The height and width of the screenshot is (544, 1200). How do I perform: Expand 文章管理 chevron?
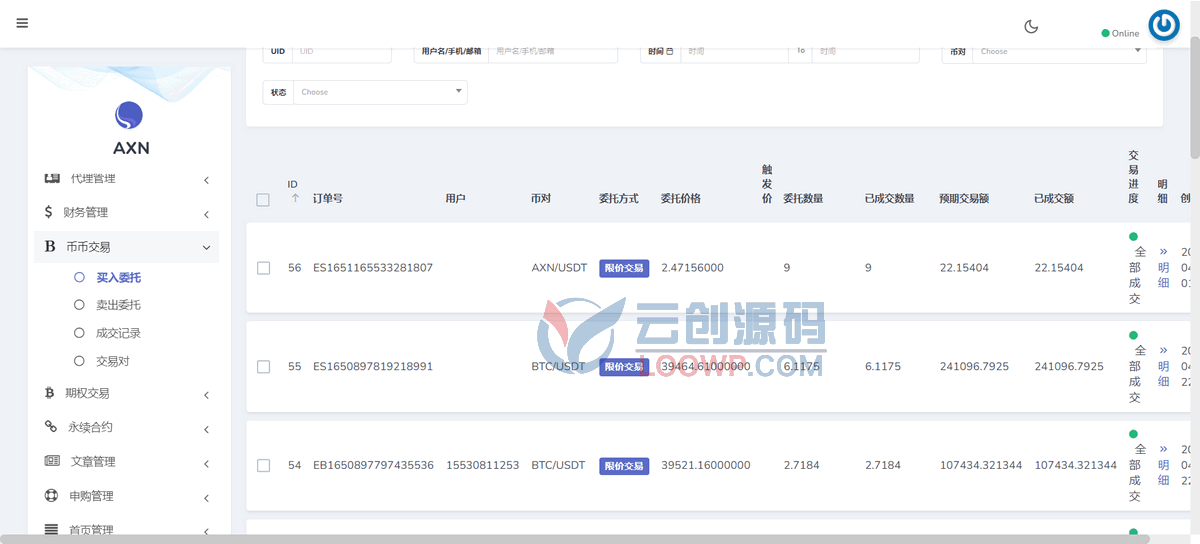coord(206,463)
